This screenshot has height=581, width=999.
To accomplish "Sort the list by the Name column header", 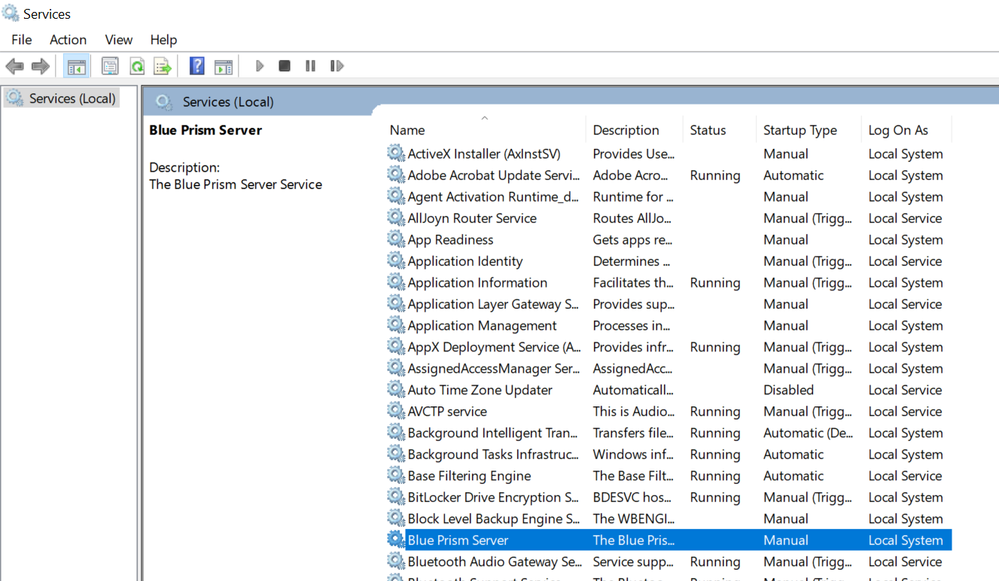I will click(407, 130).
